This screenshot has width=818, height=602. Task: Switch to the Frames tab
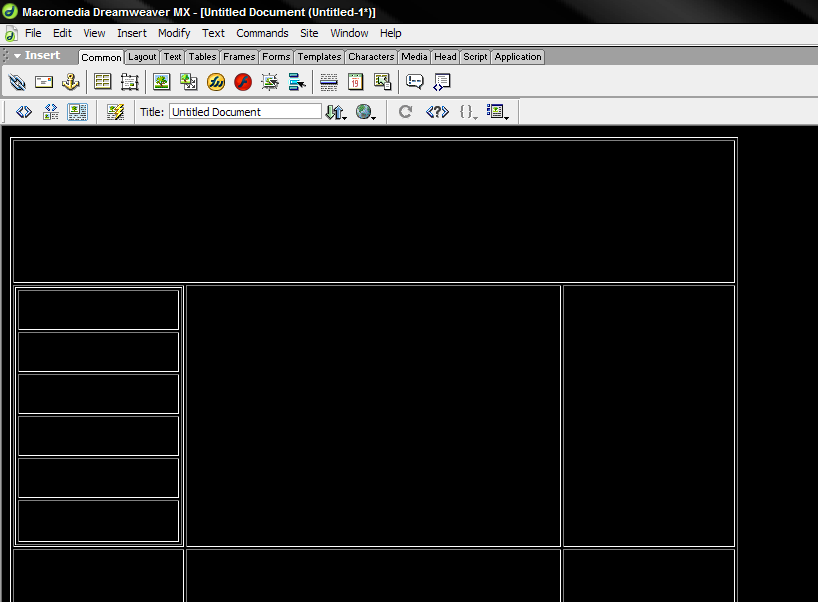pos(239,57)
